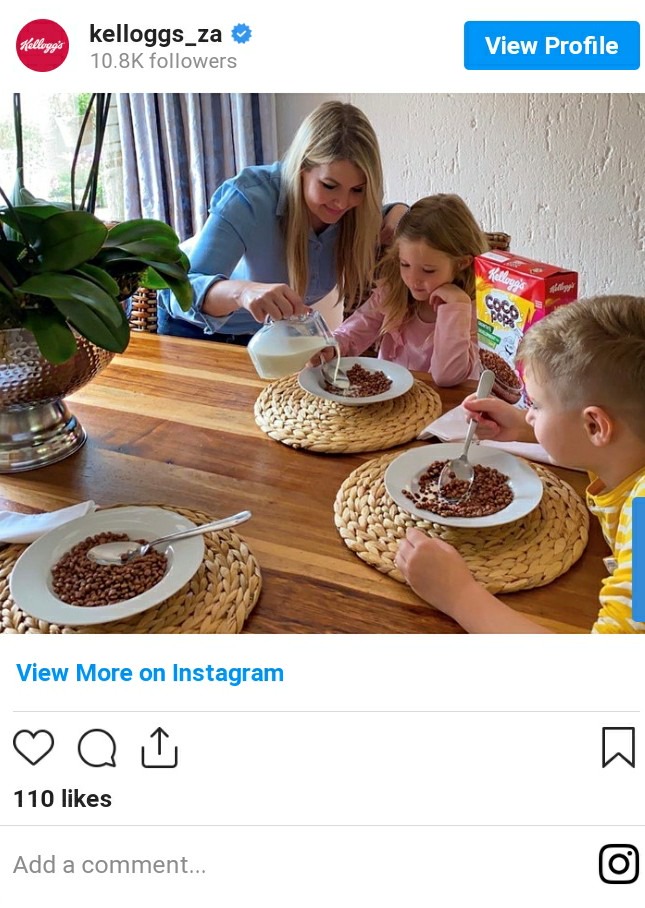Open the kelloggs_za username link
Image resolution: width=645 pixels, height=908 pixels.
coord(155,34)
